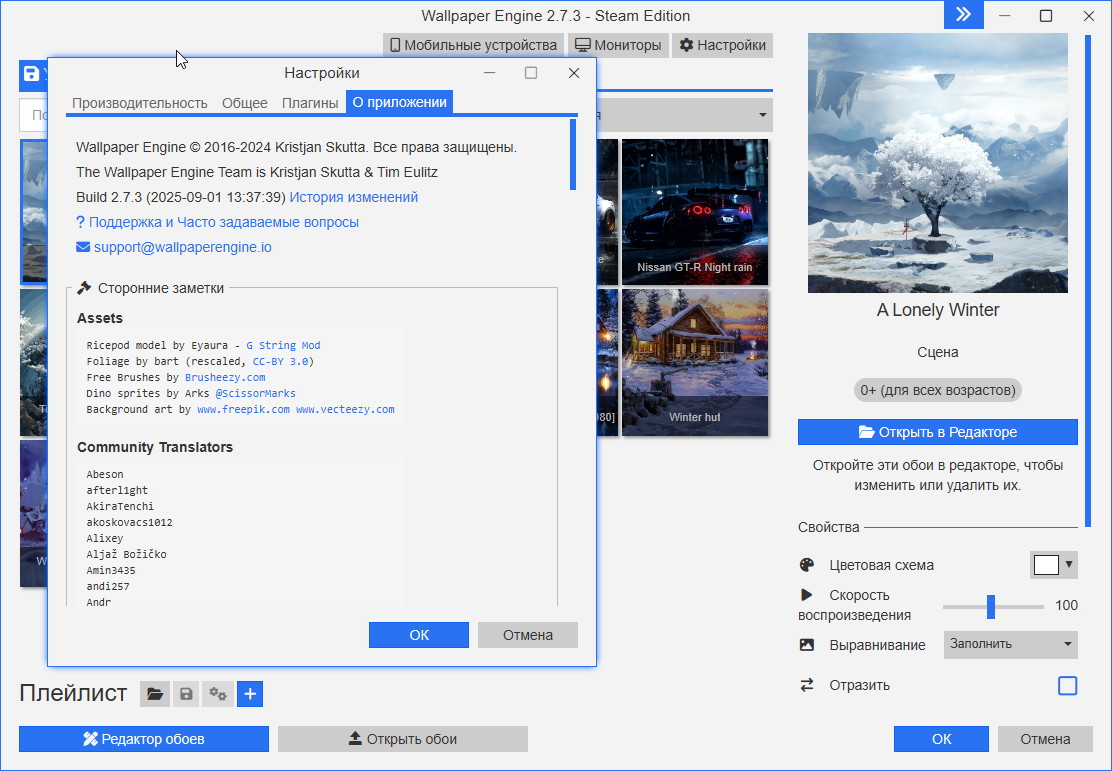Expand the filter dropdown behind the dialog
The height and width of the screenshot is (771, 1112).
pyautogui.click(x=762, y=115)
